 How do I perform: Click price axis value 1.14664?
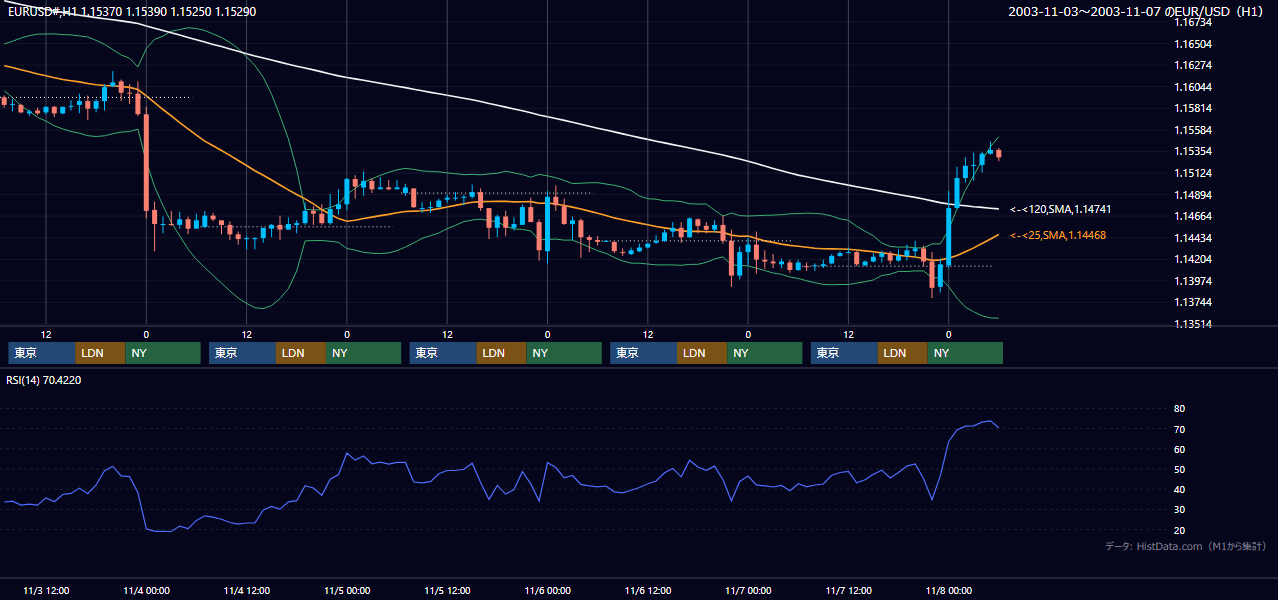1193,217
